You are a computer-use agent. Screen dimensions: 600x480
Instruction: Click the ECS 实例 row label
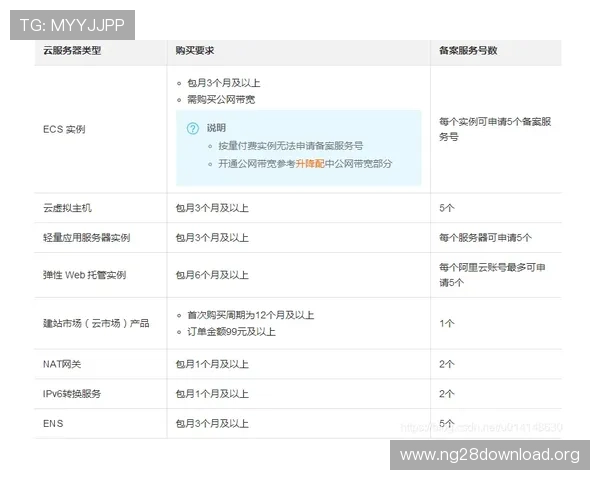point(64,129)
